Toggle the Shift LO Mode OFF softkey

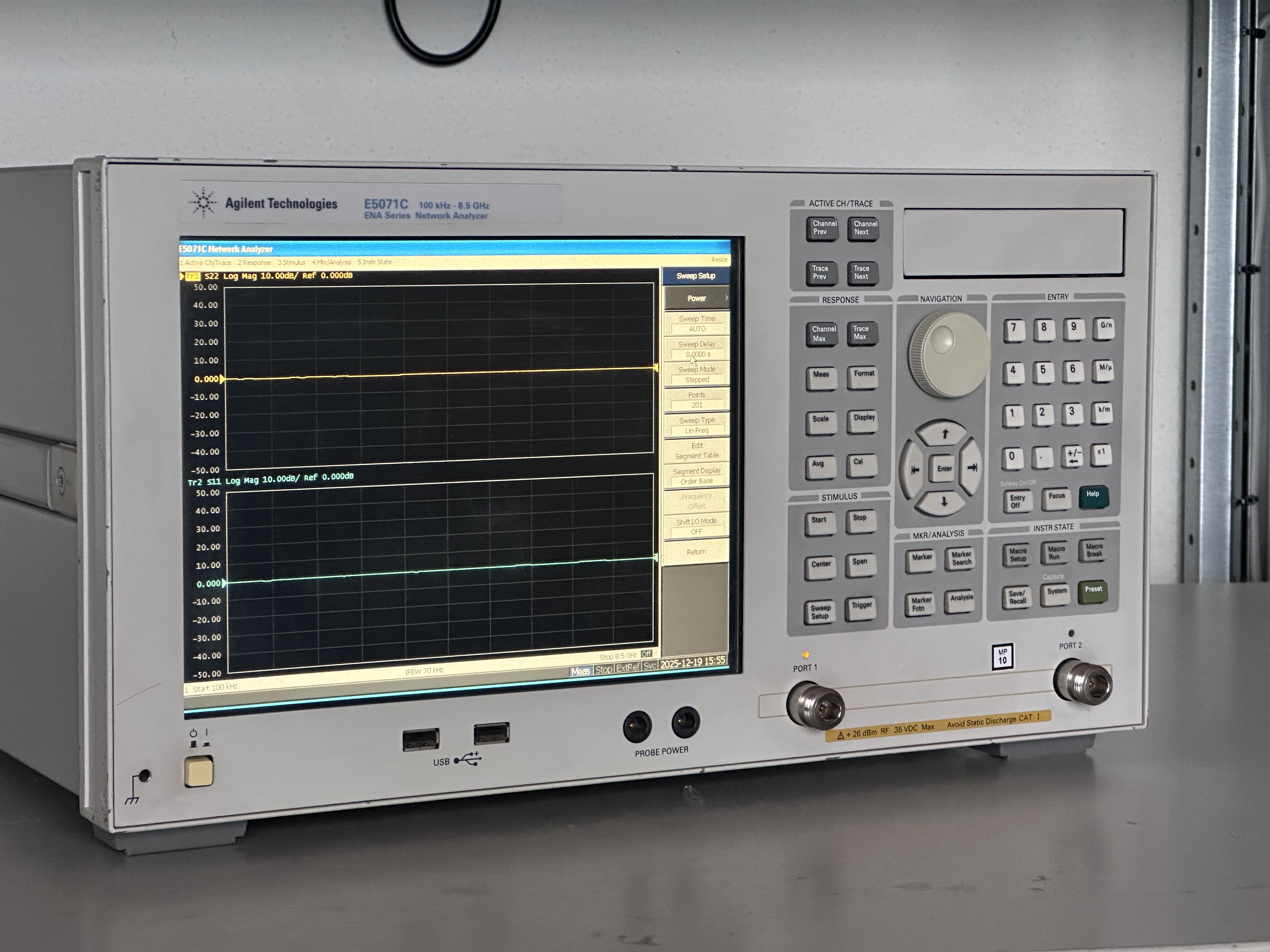tap(697, 526)
